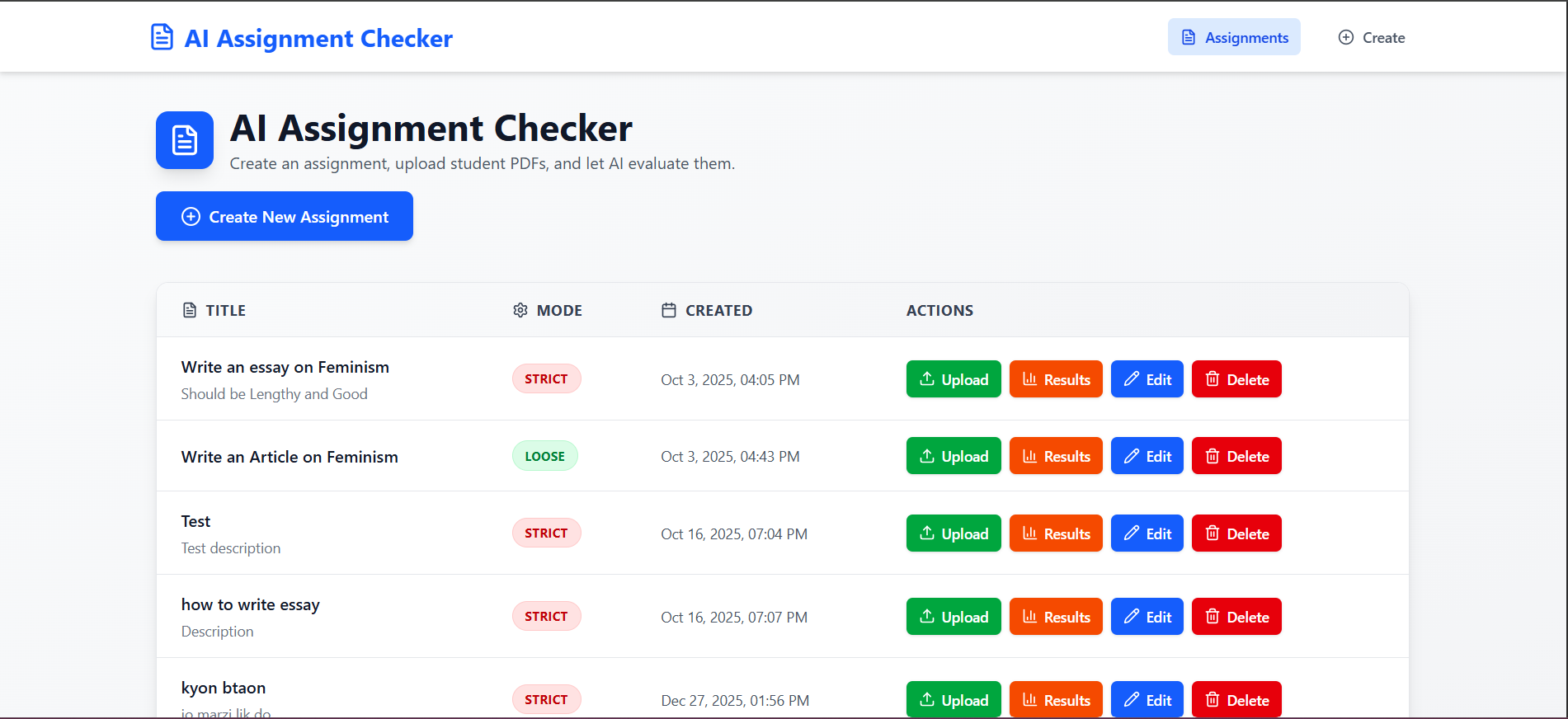The height and width of the screenshot is (719, 1568).
Task: Open the Create nav tab
Action: 1371,37
